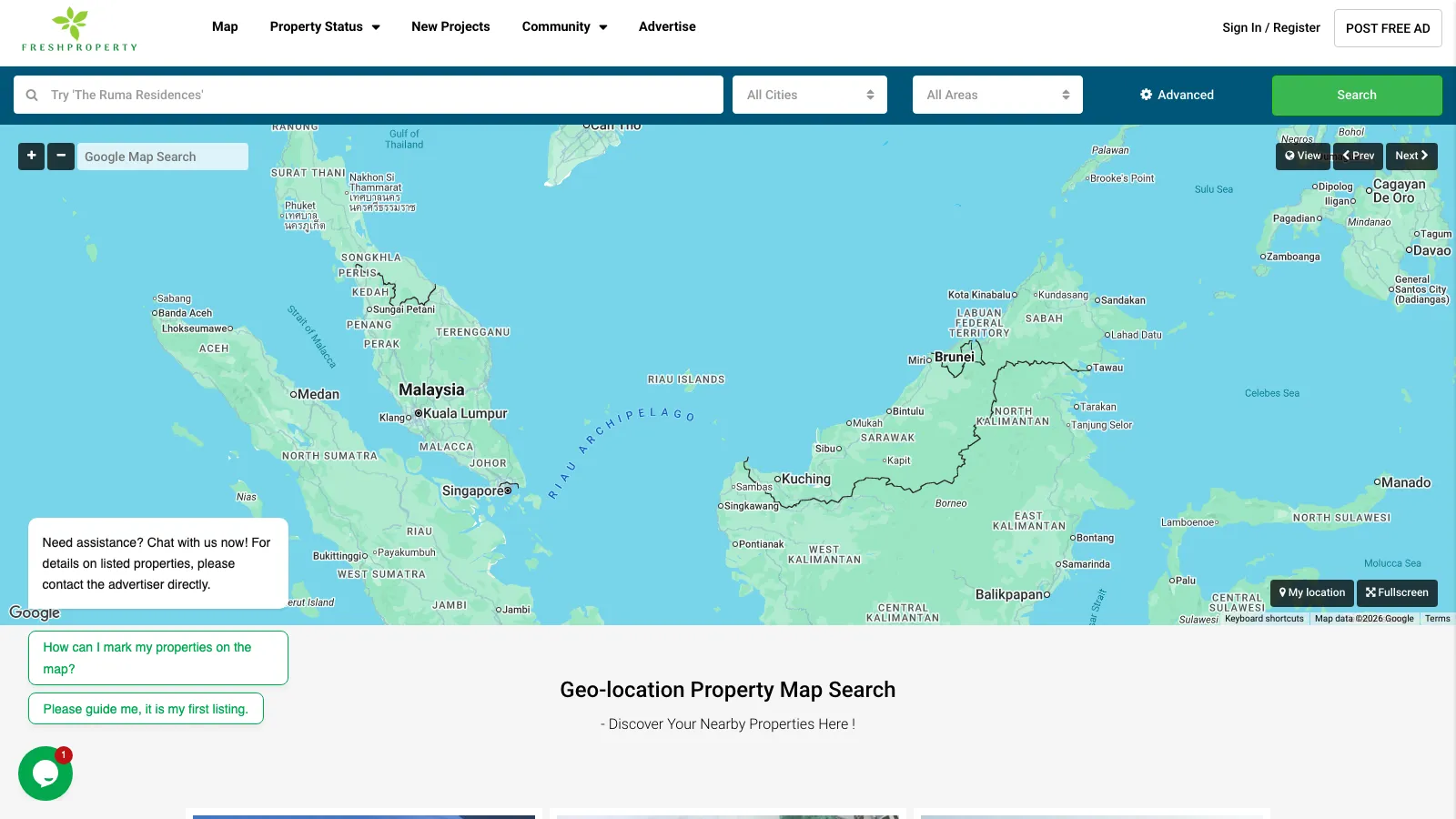The width and height of the screenshot is (1456, 819).
Task: Zoom out with the map minus button
Action: (61, 157)
